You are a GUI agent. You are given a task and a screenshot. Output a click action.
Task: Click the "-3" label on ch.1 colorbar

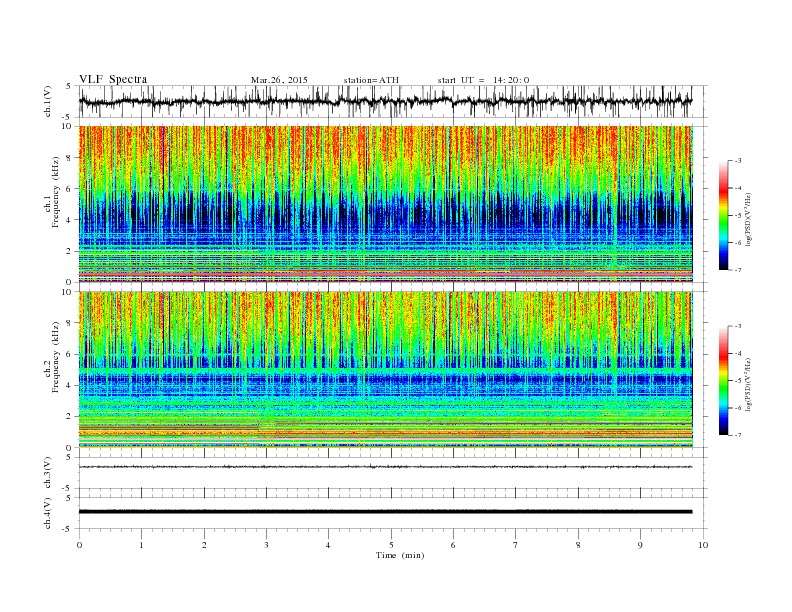(x=738, y=161)
